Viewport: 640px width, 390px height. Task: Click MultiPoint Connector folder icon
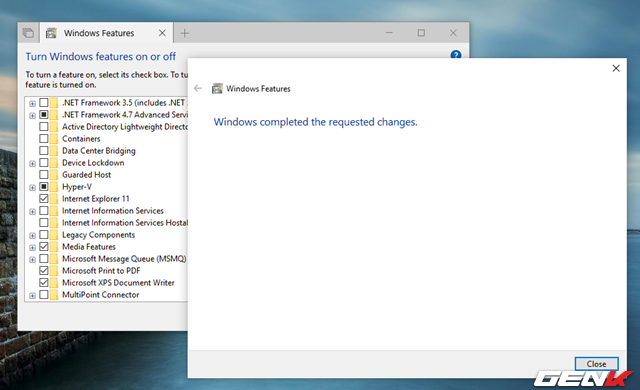coord(54,295)
